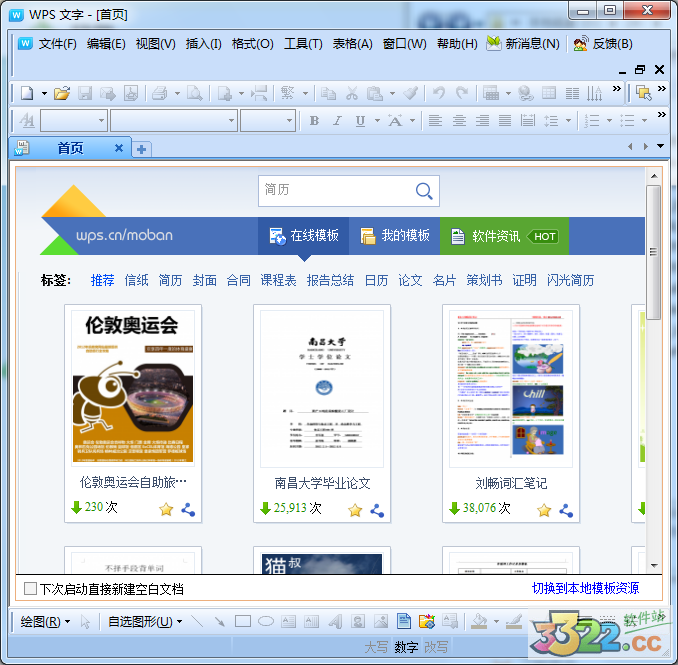Open the tab list dropdown arrow
This screenshot has width=678, height=665.
(660, 146)
